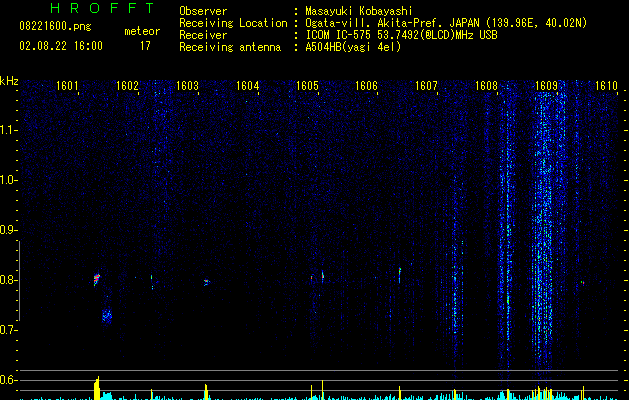Click the 1.1 kHz frequency label

8,130
